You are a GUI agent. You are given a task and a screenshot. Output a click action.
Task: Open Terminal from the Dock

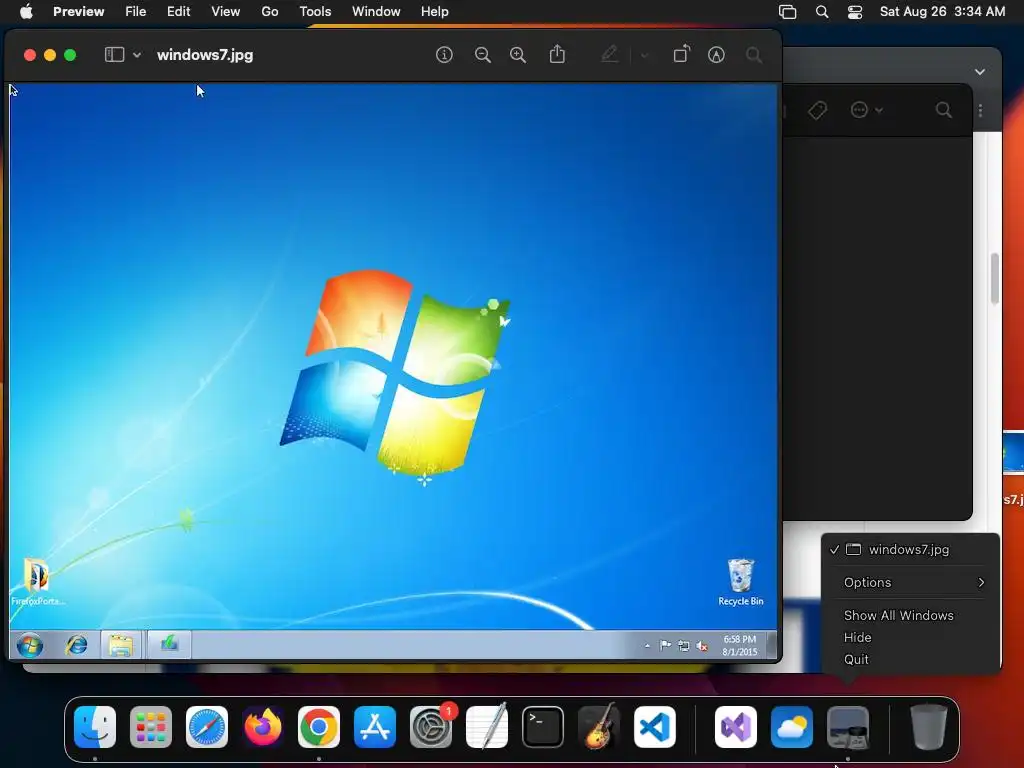coord(543,727)
